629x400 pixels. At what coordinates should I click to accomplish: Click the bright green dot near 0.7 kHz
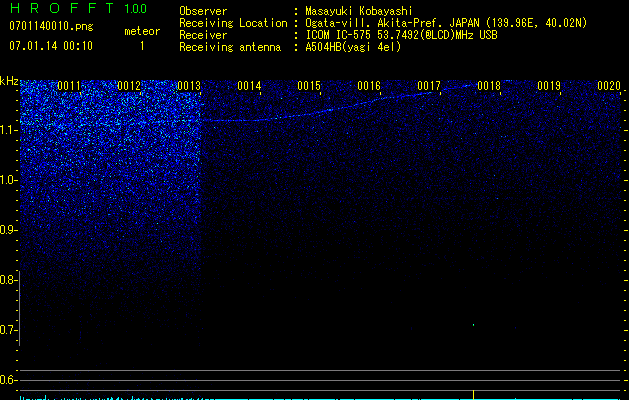[x=473, y=325]
